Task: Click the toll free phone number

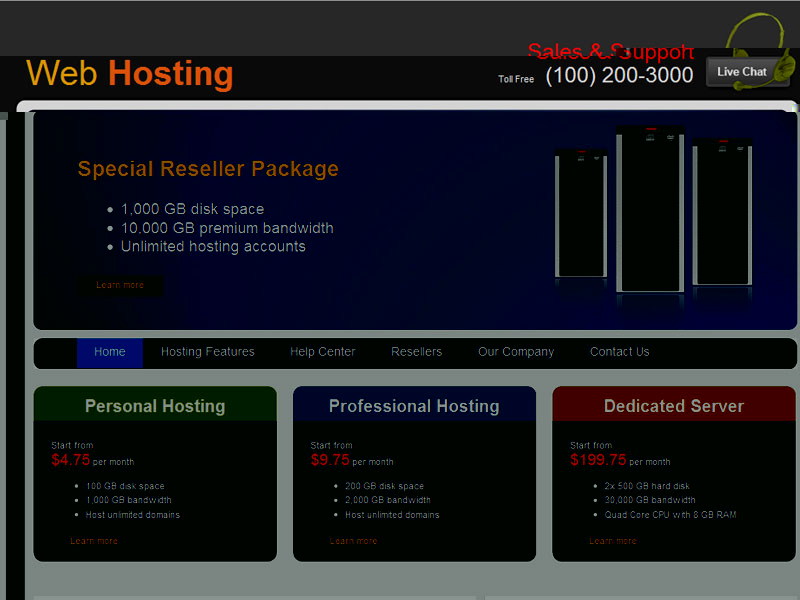Action: [x=619, y=75]
